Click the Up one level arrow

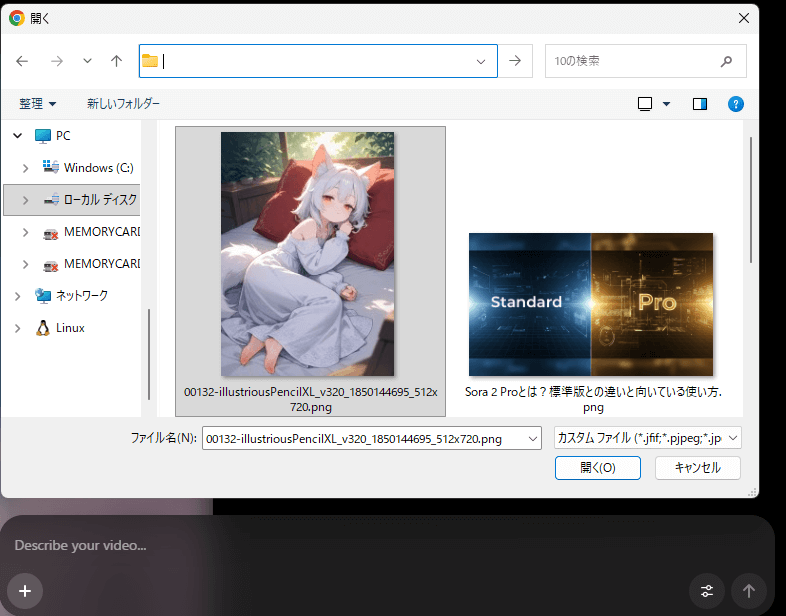(116, 61)
